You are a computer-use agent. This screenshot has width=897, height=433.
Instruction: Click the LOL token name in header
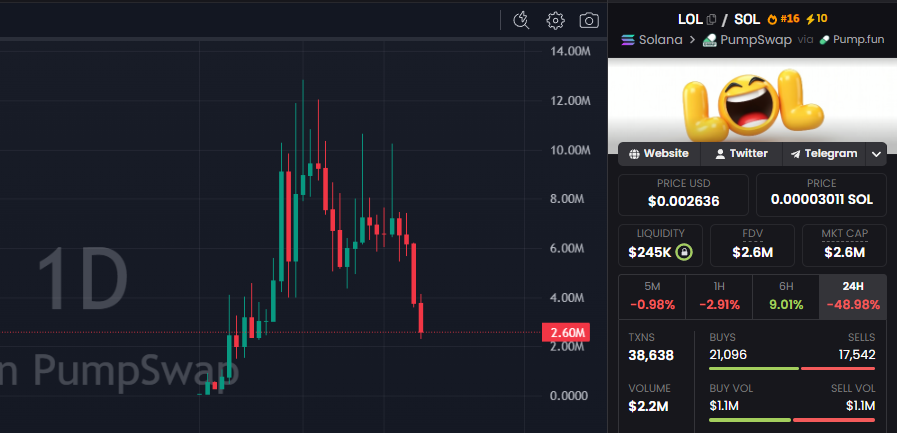pyautogui.click(x=690, y=19)
